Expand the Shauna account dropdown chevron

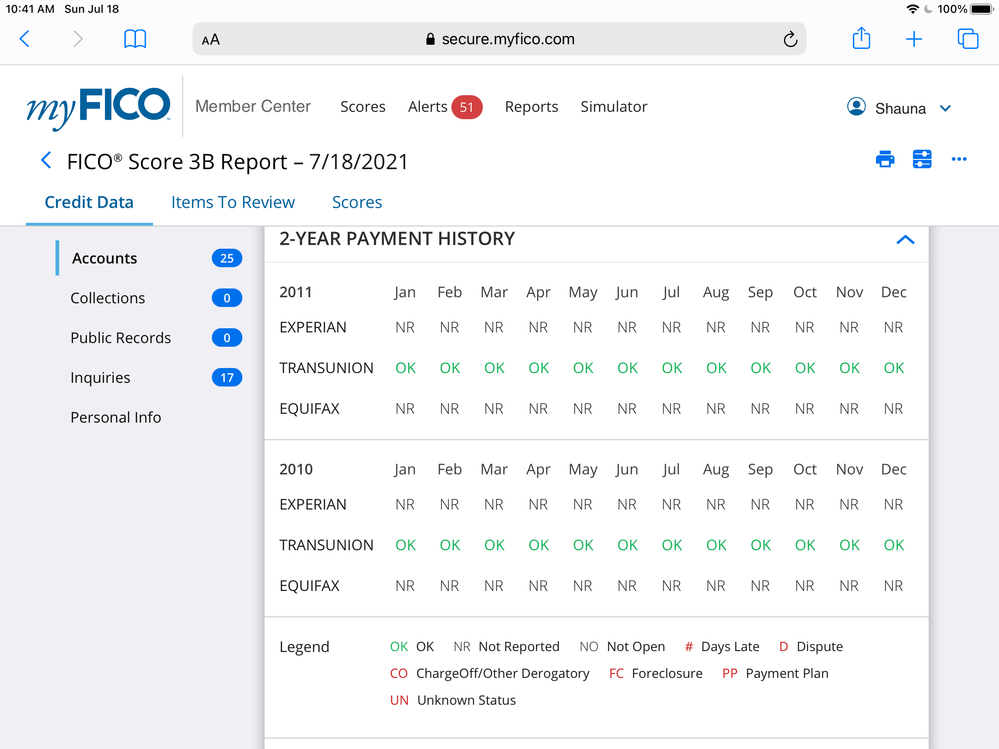pos(945,108)
